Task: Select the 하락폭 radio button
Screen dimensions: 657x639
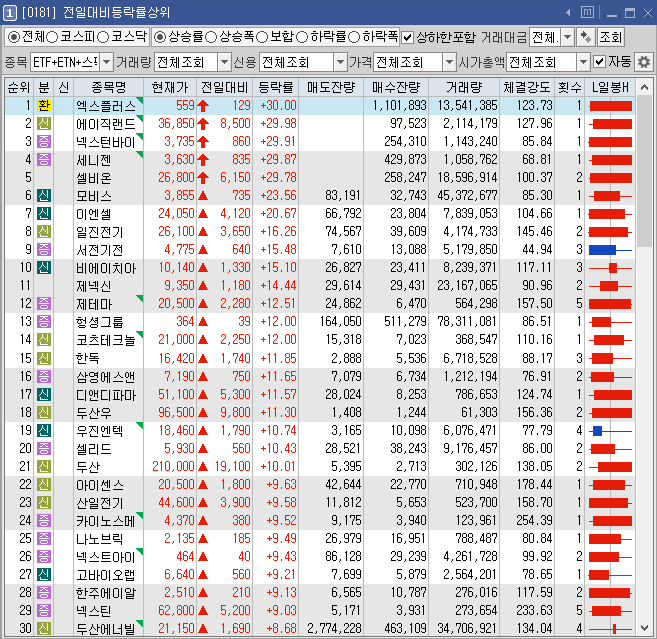Action: click(354, 37)
